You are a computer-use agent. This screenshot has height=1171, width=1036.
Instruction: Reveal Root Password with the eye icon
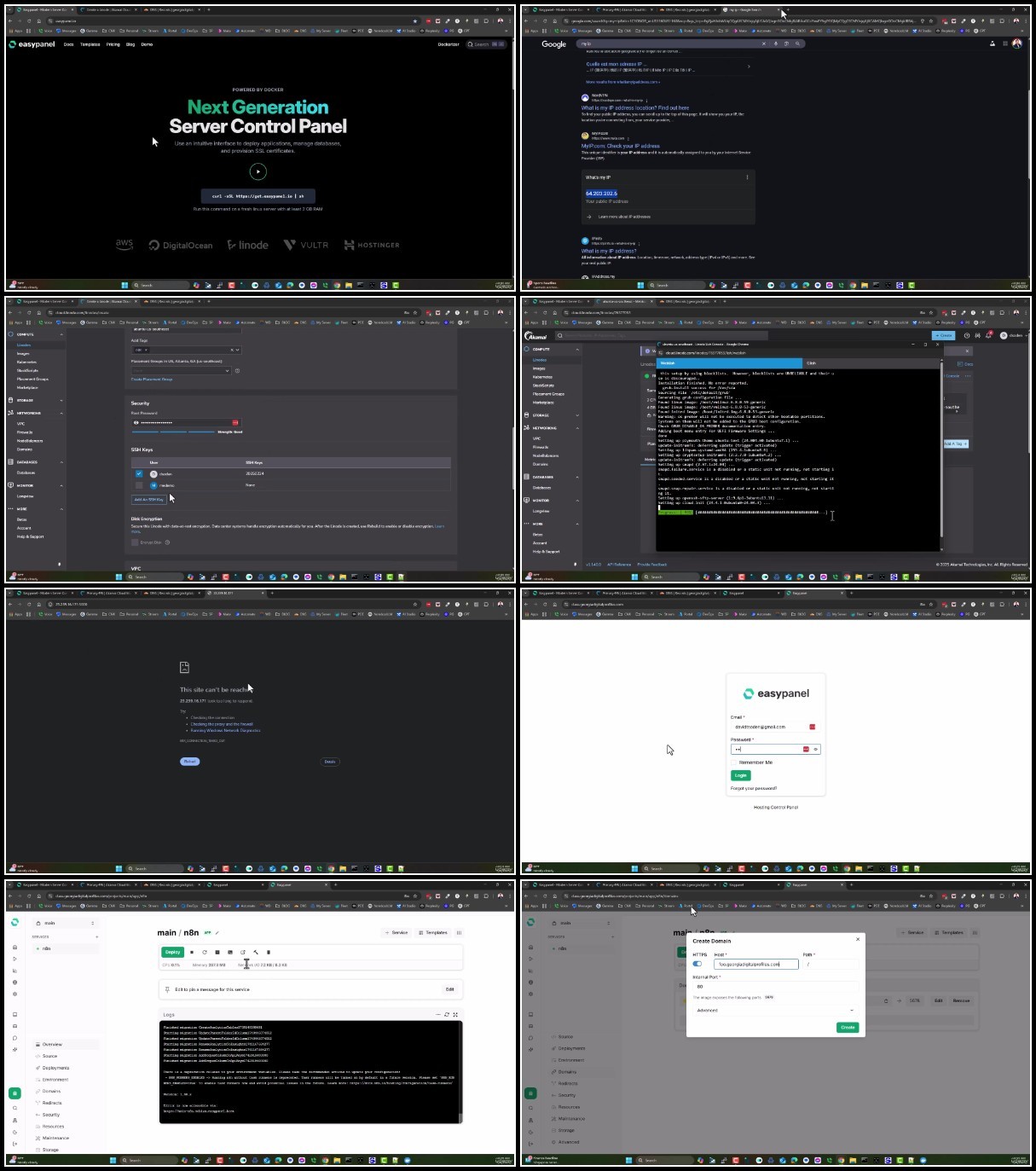pos(136,422)
